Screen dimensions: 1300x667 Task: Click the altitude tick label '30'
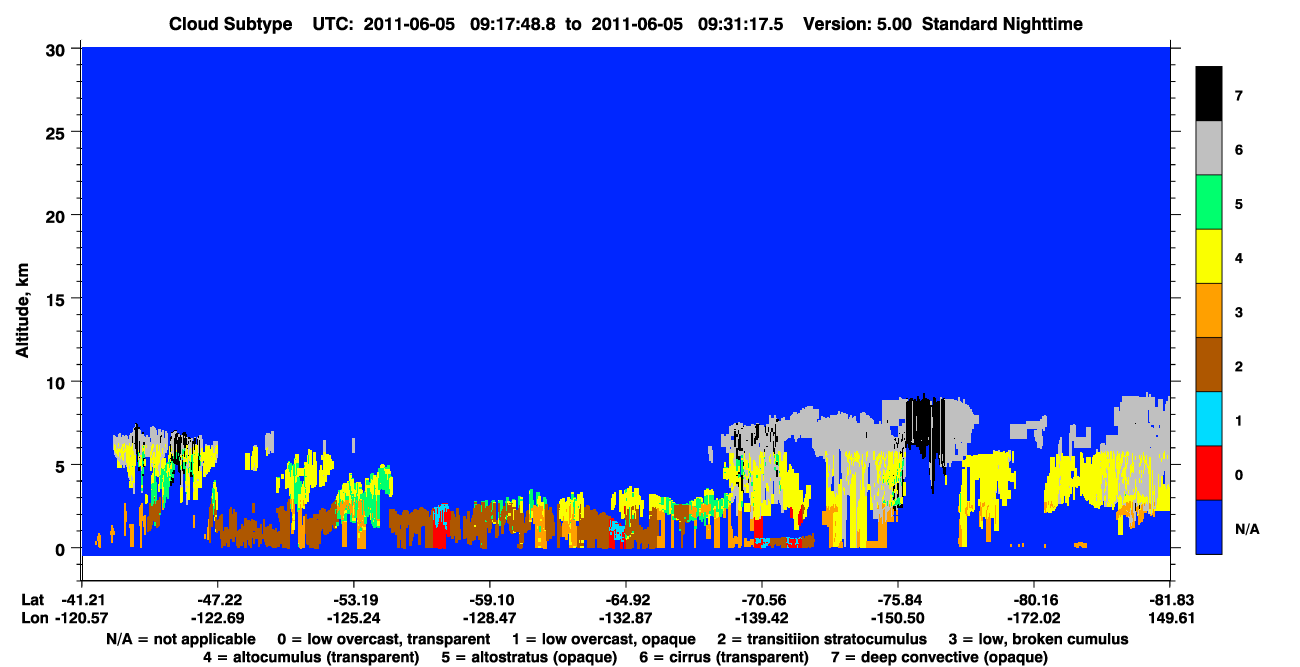58,49
